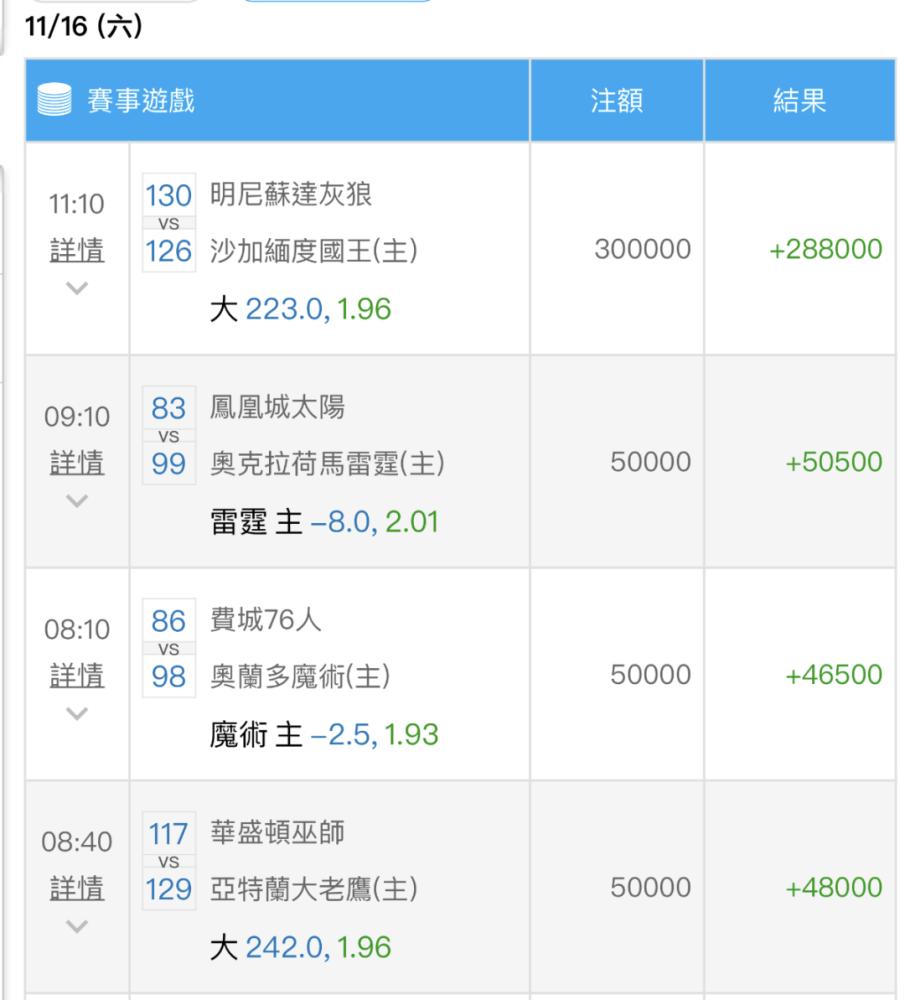Open 詳情 for the 08:40 game

coord(77,888)
